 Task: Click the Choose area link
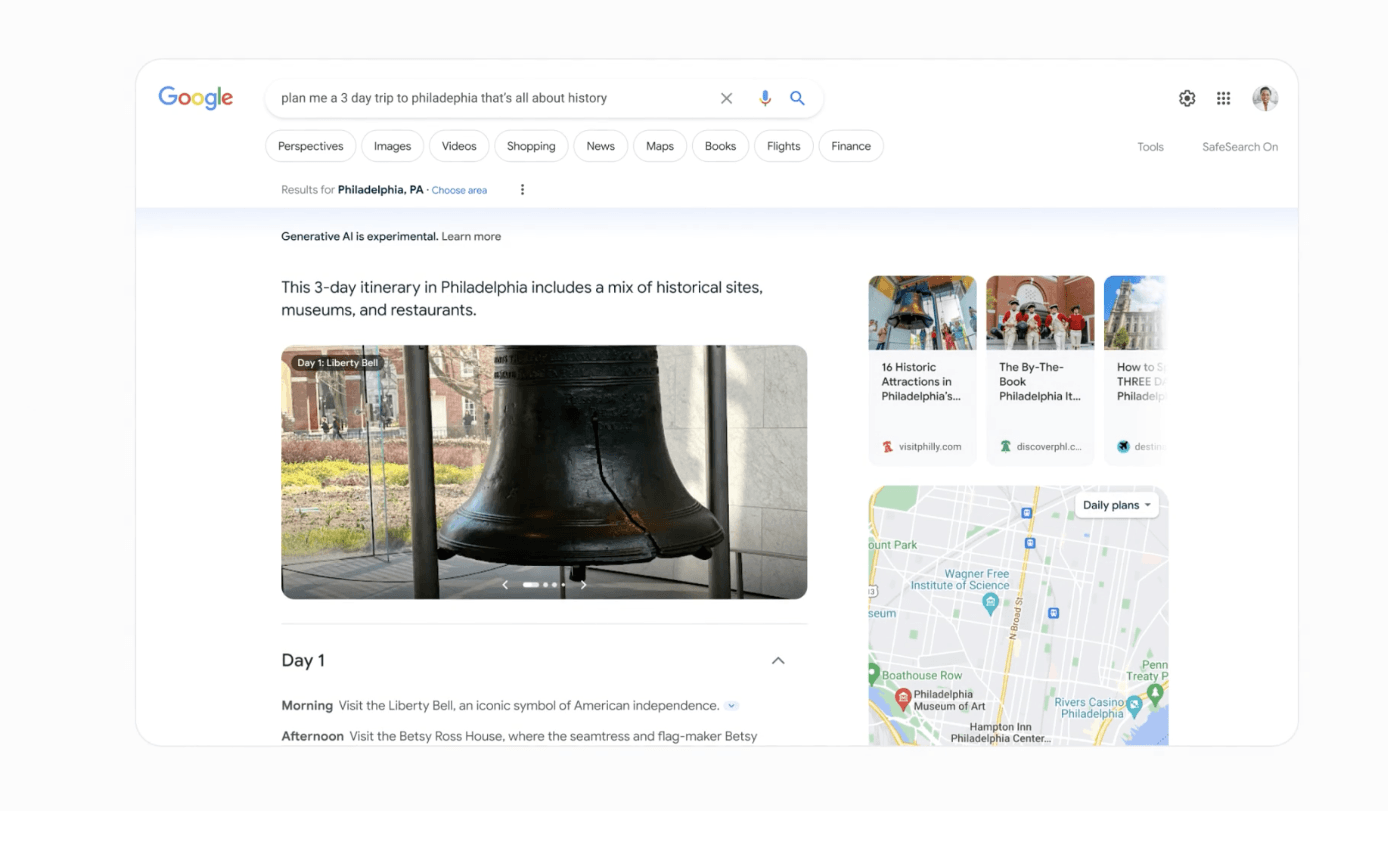[x=459, y=189]
